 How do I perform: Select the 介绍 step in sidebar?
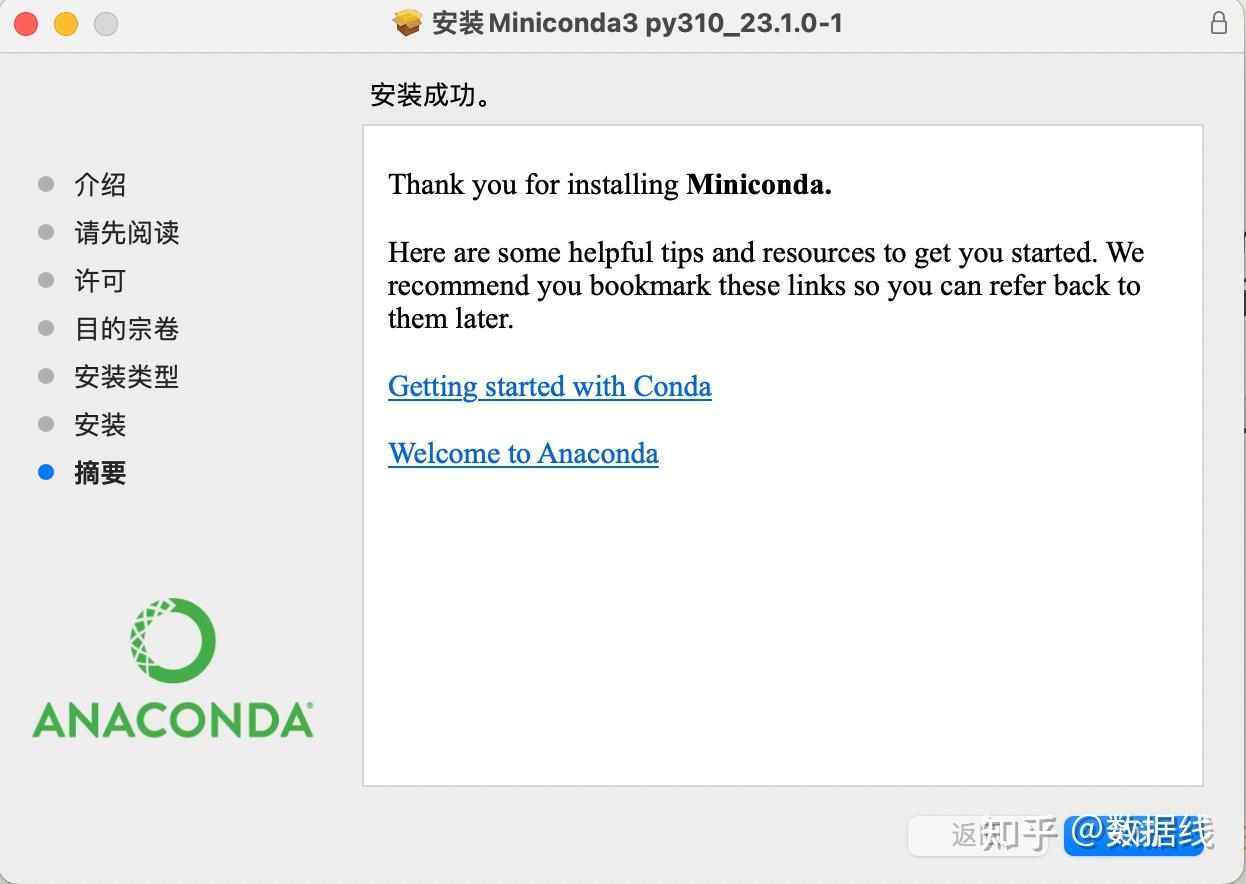100,185
